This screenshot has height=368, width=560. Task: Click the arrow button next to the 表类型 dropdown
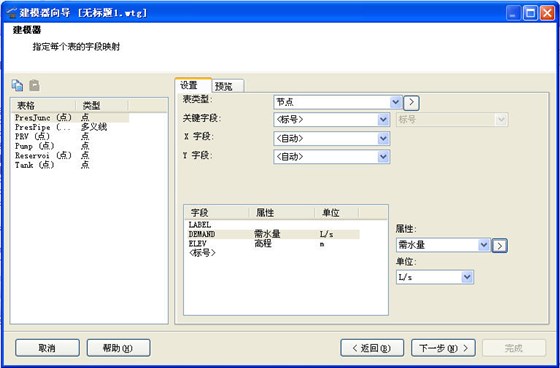pyautogui.click(x=411, y=103)
